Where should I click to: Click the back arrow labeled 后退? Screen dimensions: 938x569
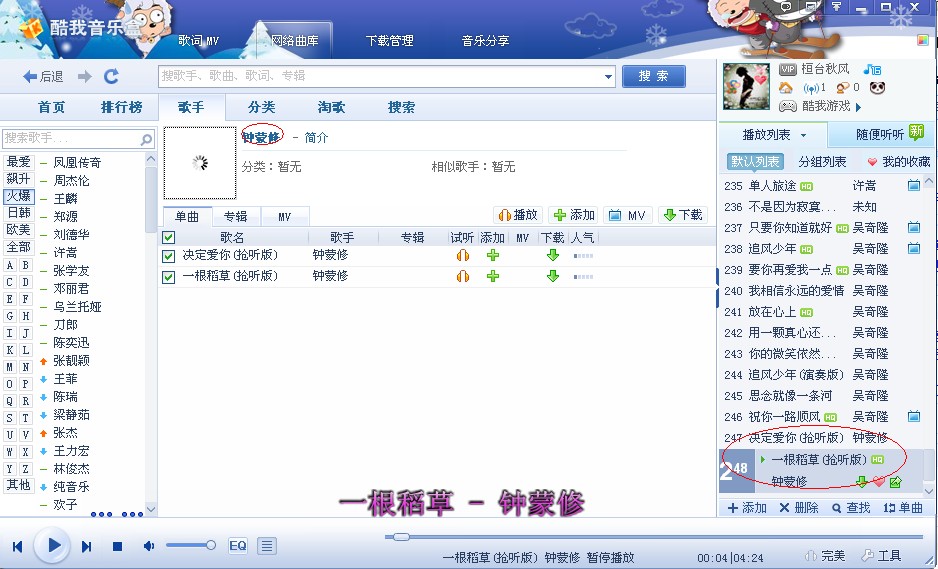(42, 77)
